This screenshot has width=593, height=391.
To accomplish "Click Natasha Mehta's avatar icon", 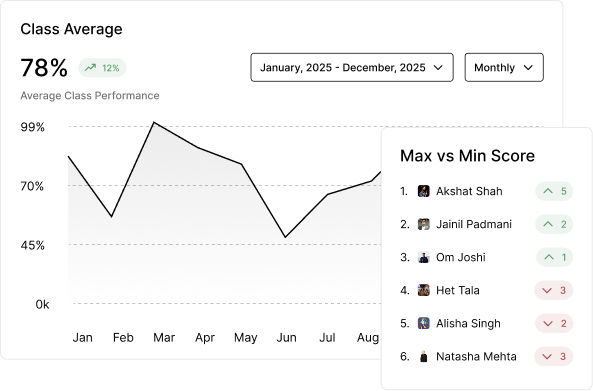I will click(424, 357).
